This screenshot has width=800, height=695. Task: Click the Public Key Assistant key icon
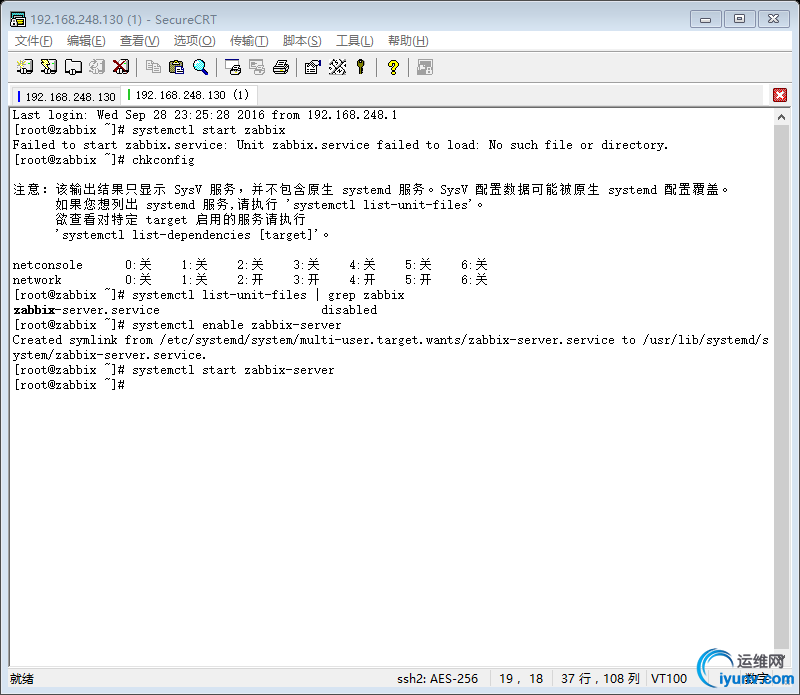pos(361,67)
